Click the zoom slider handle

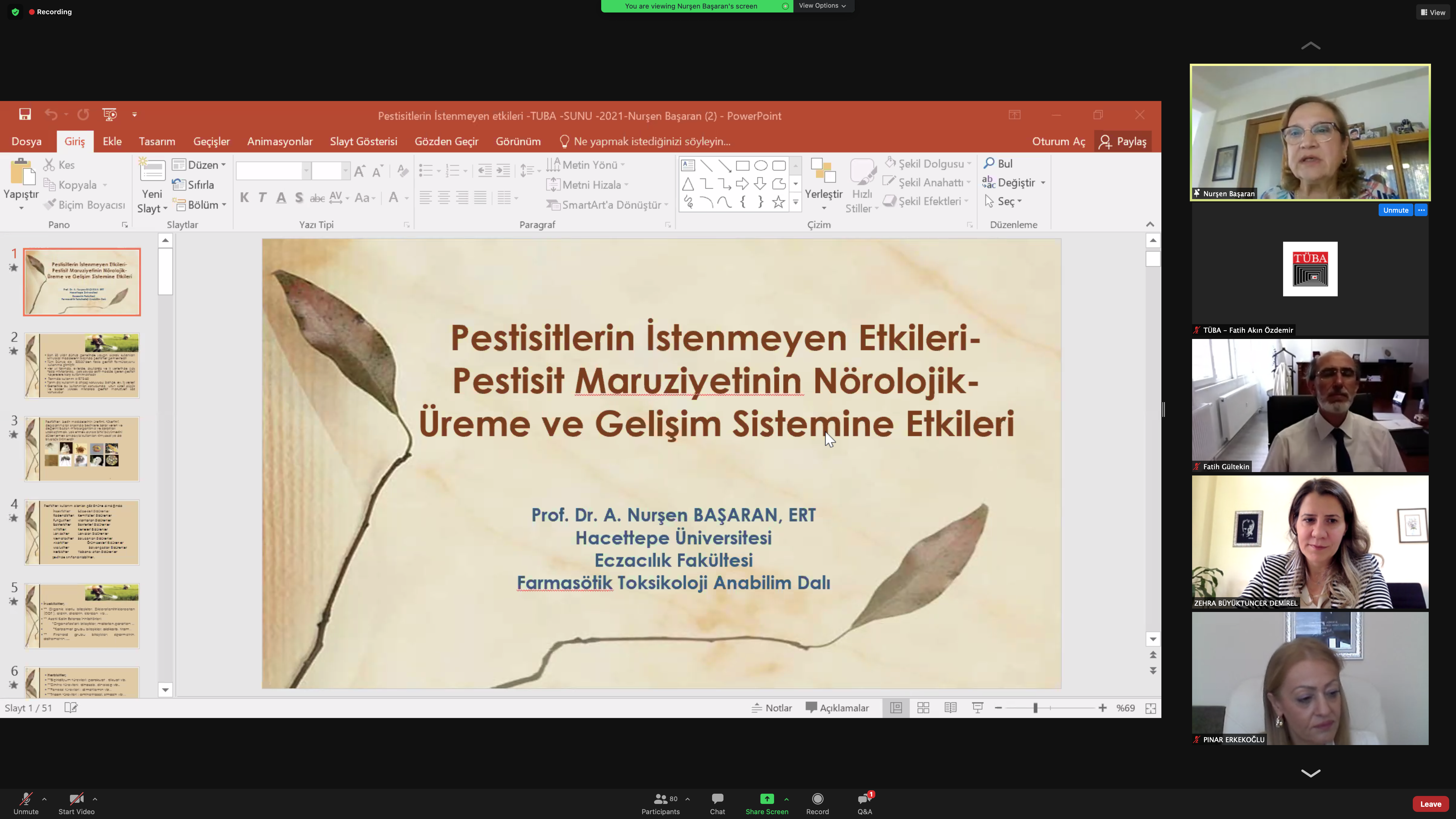pos(1035,708)
